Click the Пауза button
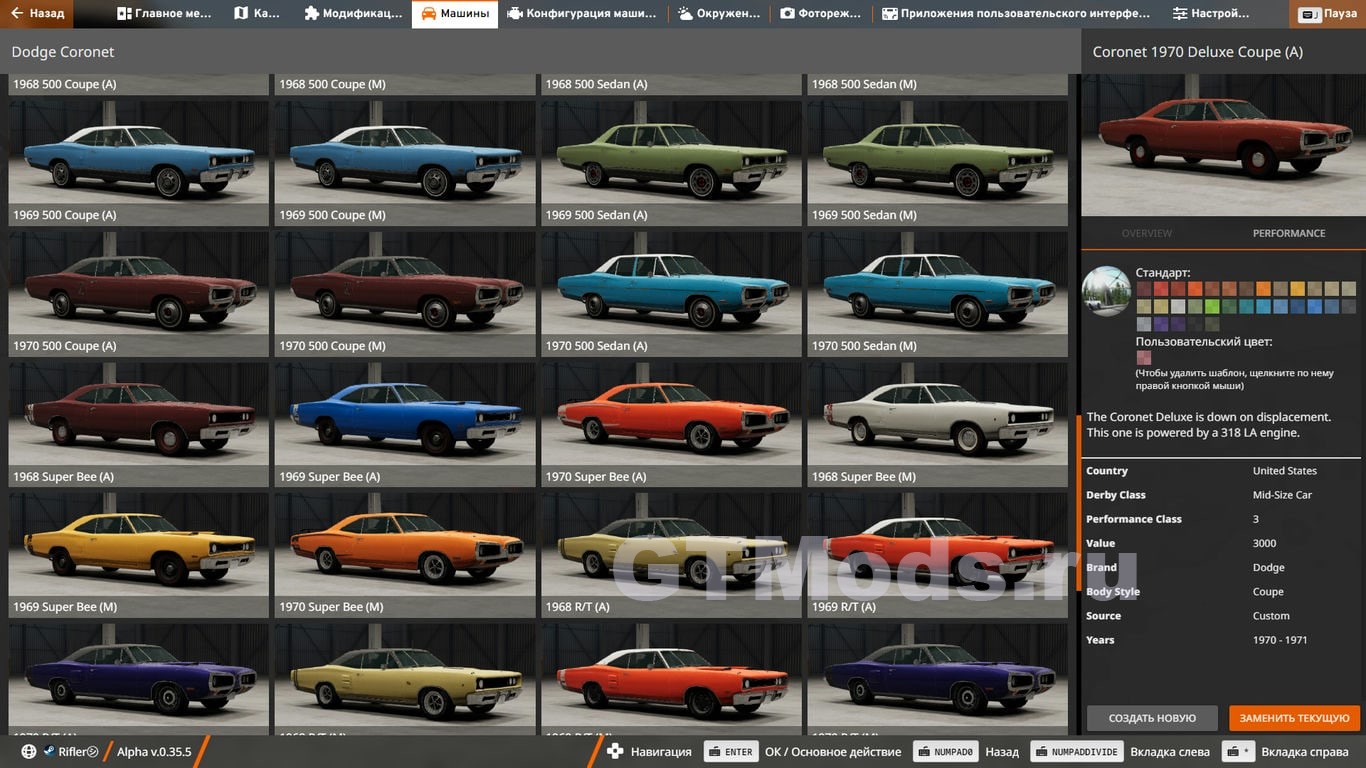 pos(1328,15)
